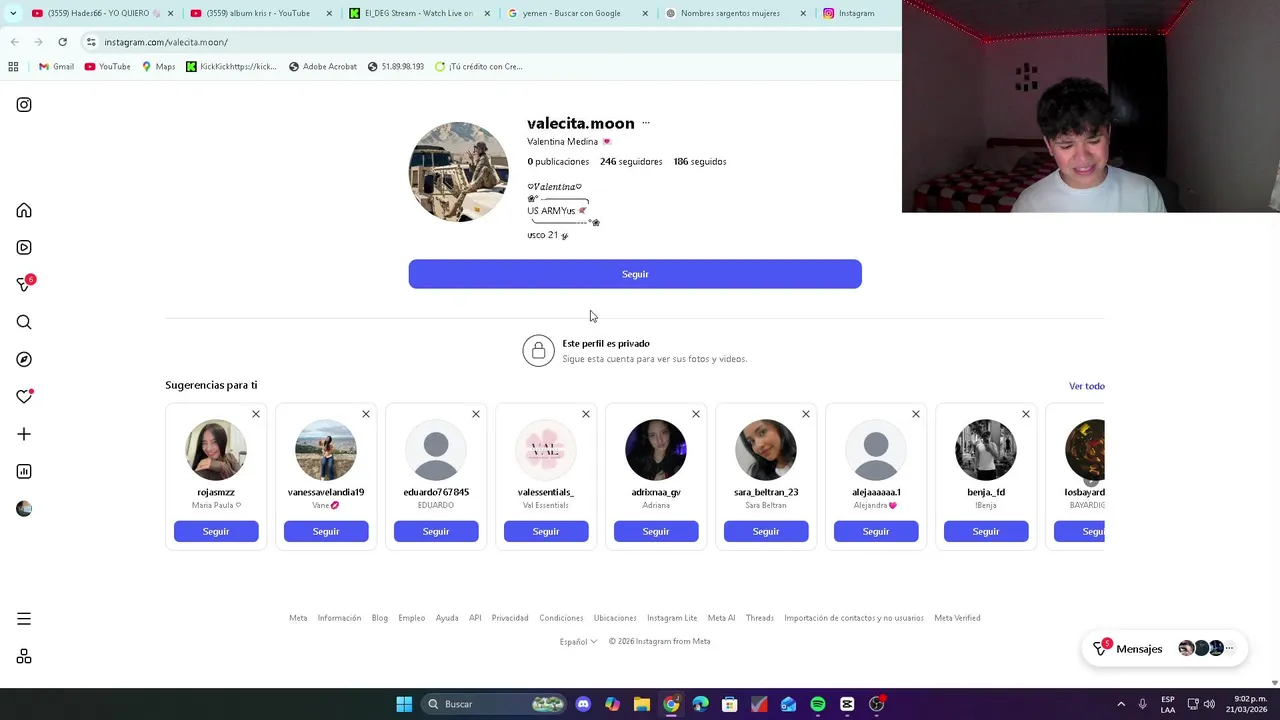Dismiss alejaaaaaa.1 suggestion card

[x=916, y=414]
